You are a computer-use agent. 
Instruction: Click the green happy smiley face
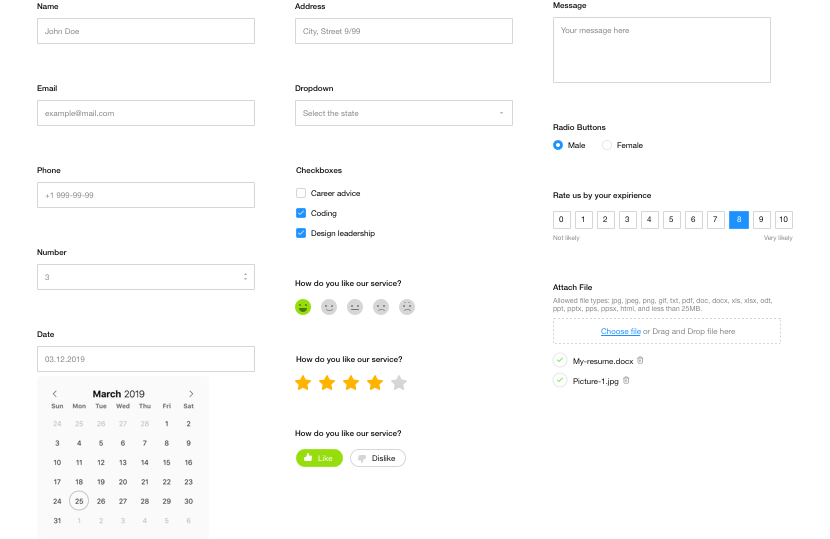click(x=303, y=307)
